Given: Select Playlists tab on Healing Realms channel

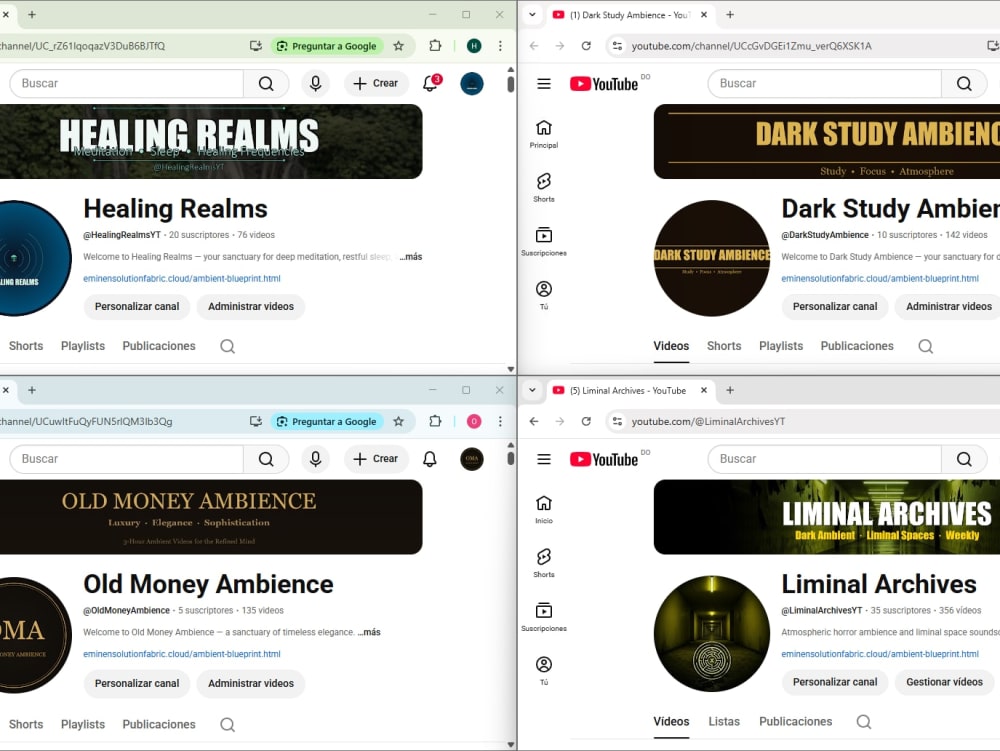Looking at the screenshot, I should [83, 346].
